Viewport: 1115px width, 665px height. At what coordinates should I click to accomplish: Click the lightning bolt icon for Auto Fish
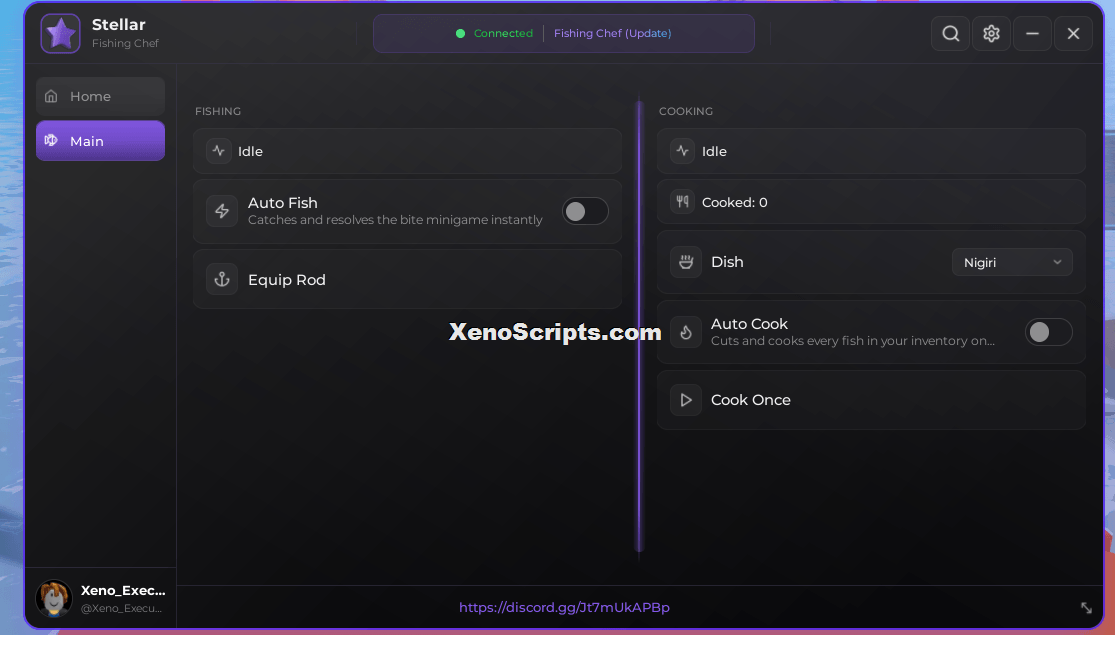tap(222, 211)
